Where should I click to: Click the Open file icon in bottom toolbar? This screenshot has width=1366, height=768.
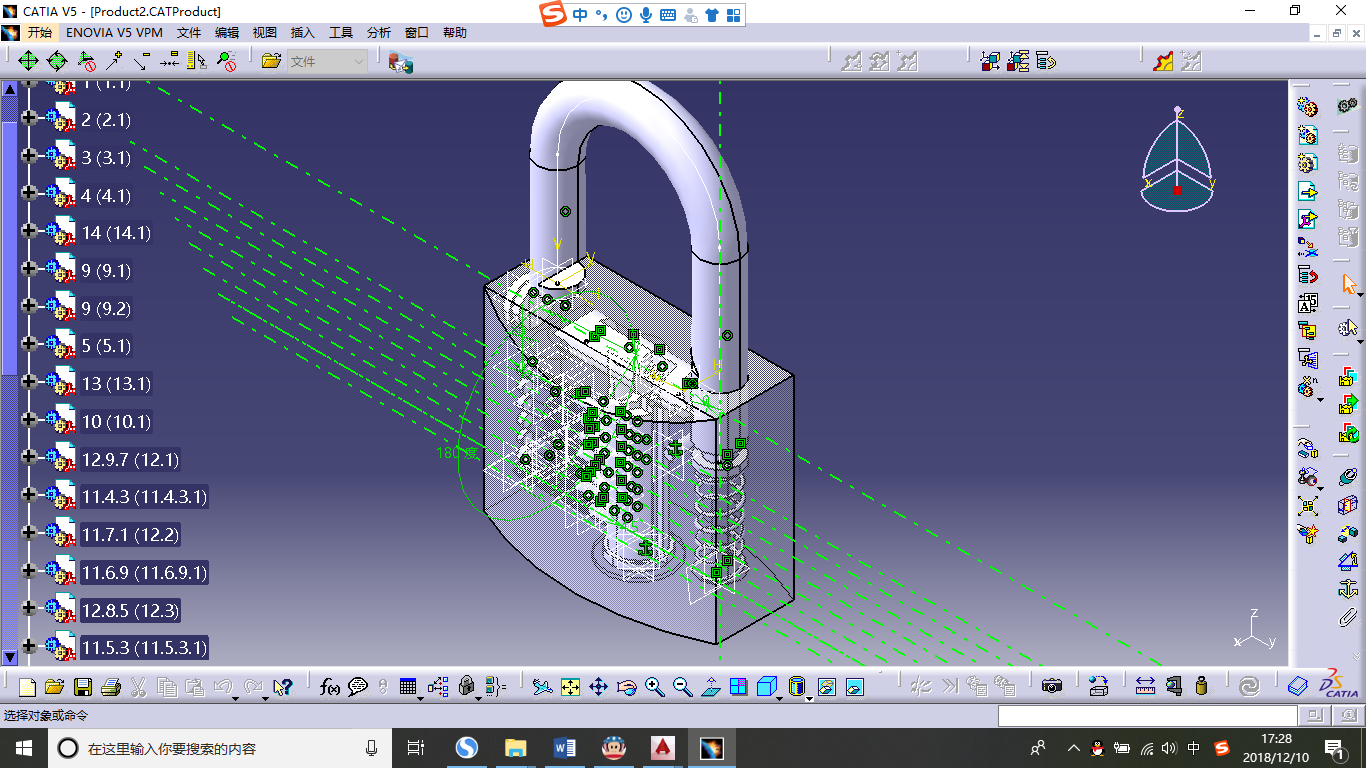[x=54, y=687]
